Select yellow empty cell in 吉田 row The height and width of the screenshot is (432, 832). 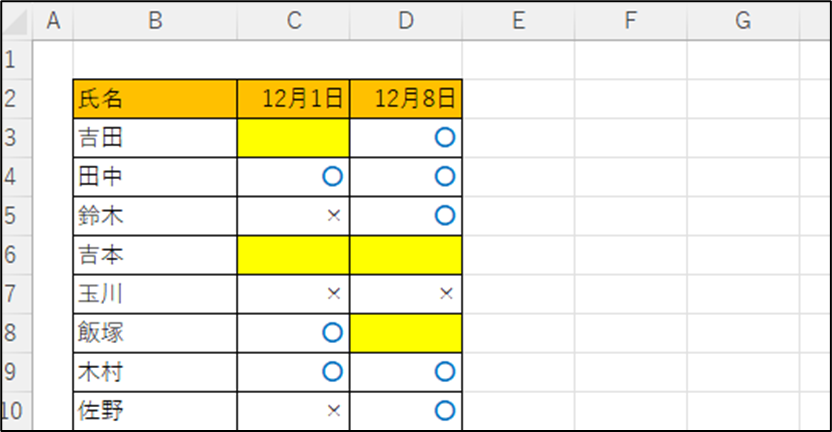pos(293,138)
